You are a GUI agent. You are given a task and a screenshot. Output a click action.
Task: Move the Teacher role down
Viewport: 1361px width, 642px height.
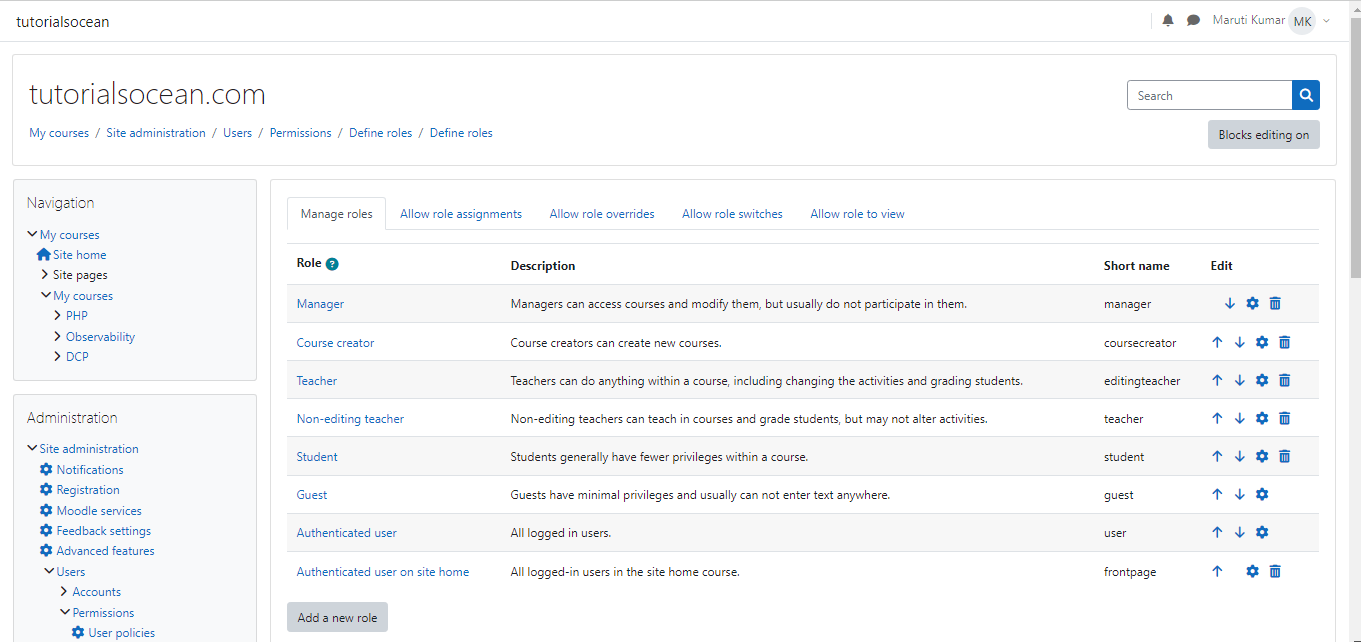pos(1239,380)
